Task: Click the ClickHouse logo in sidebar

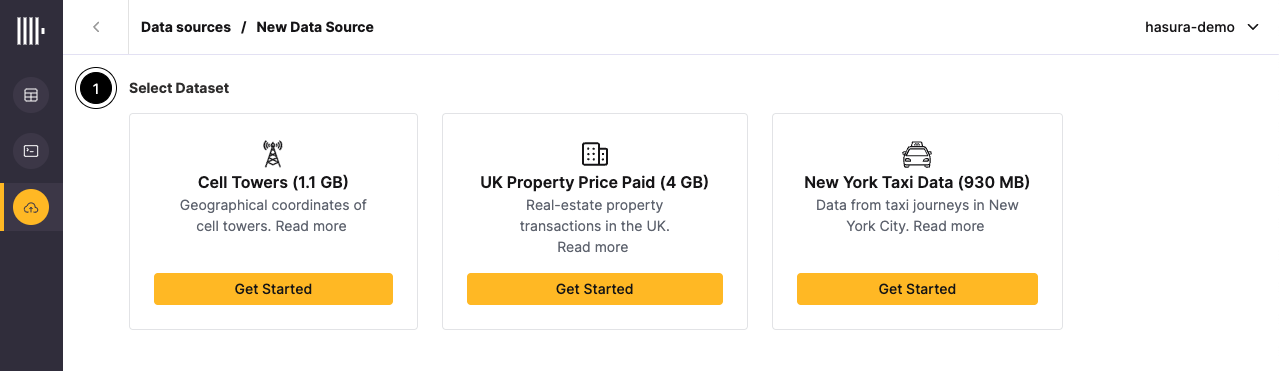Action: pos(31,30)
